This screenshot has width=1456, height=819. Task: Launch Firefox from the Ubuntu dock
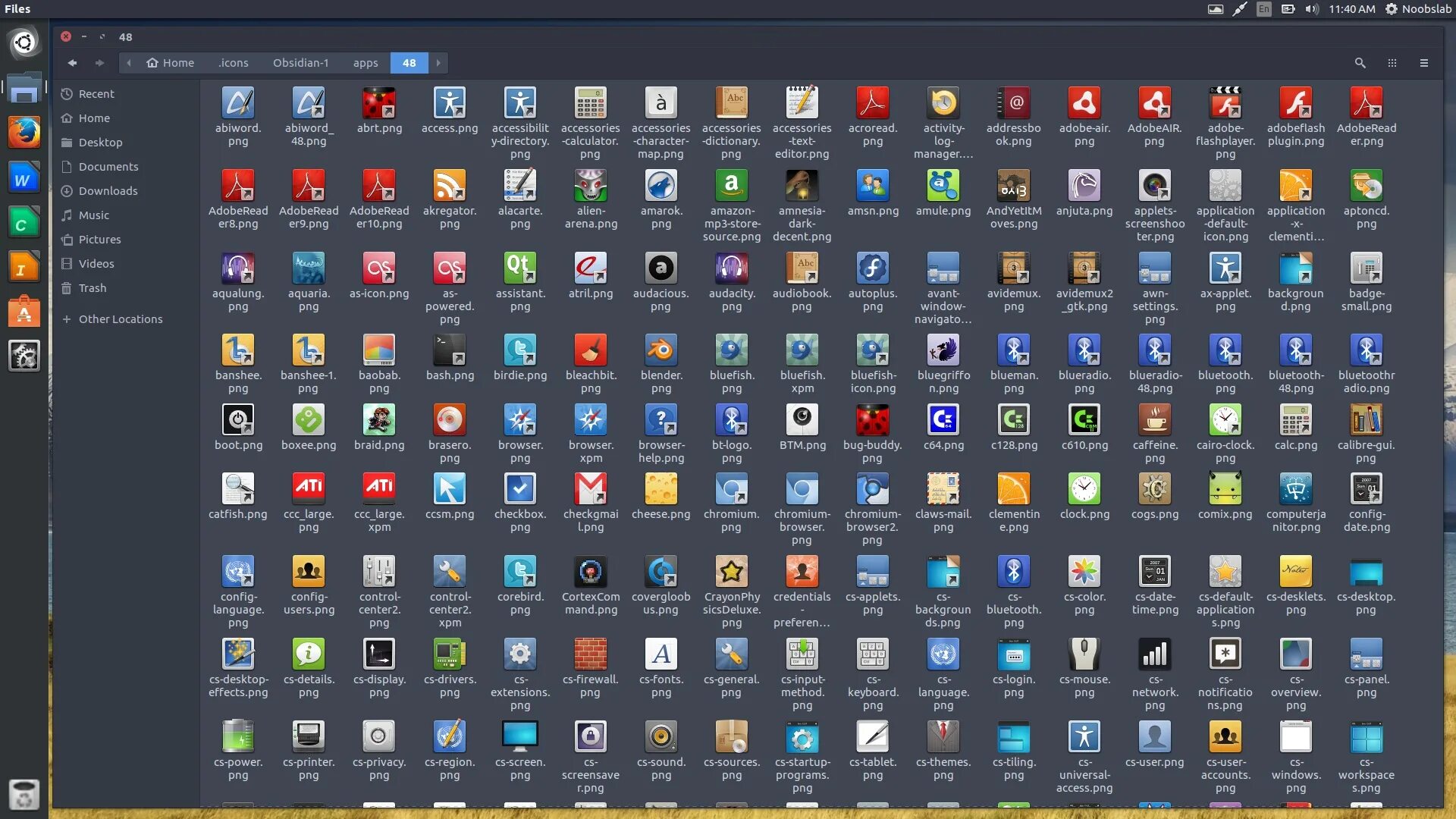[24, 133]
